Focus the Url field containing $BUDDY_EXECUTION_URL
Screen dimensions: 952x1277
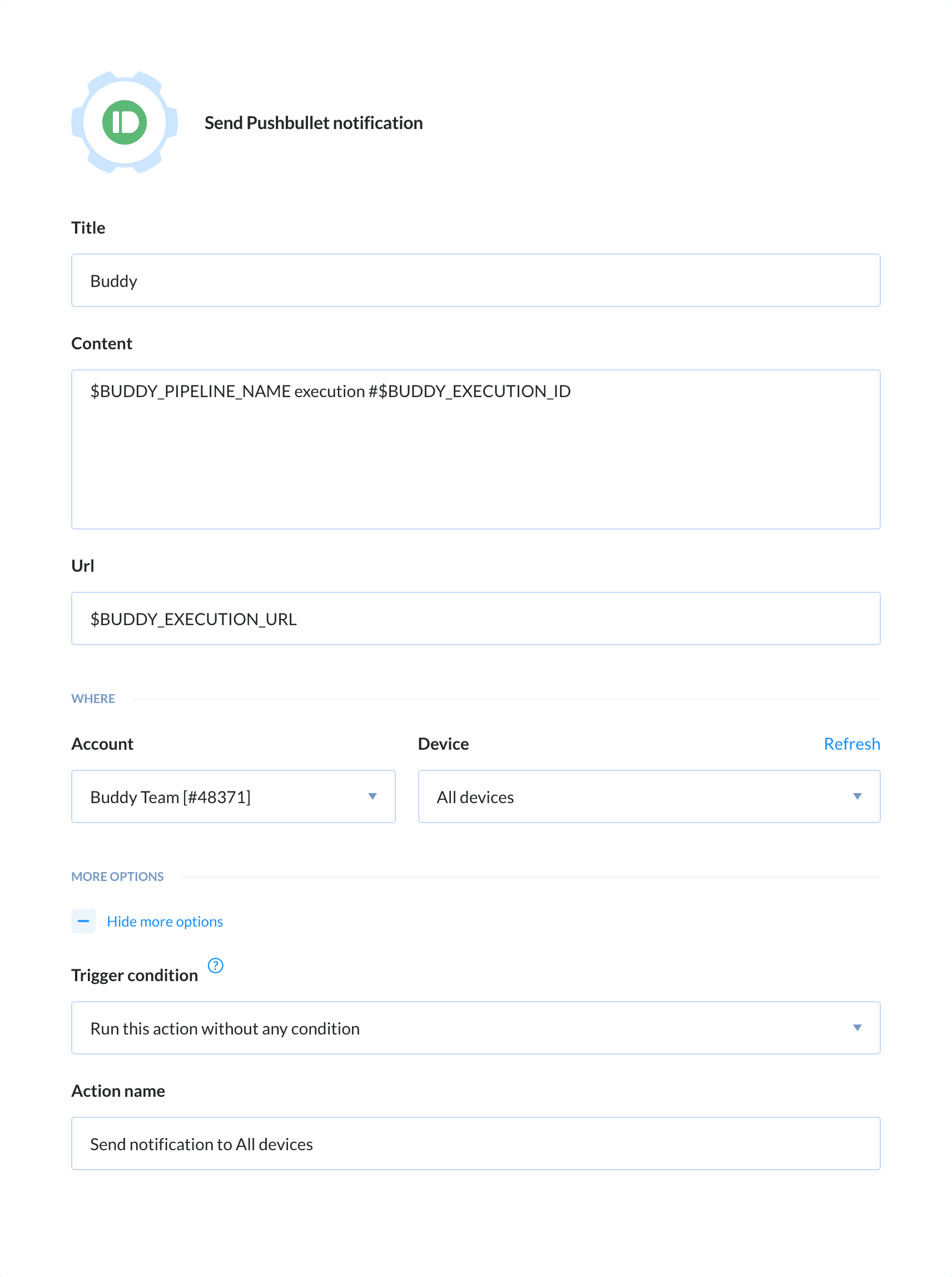pos(475,618)
